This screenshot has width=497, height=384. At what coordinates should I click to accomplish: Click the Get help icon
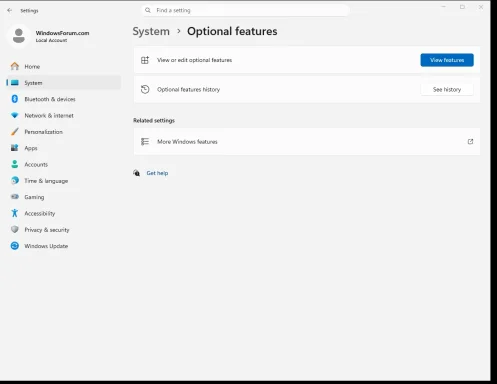(137, 173)
